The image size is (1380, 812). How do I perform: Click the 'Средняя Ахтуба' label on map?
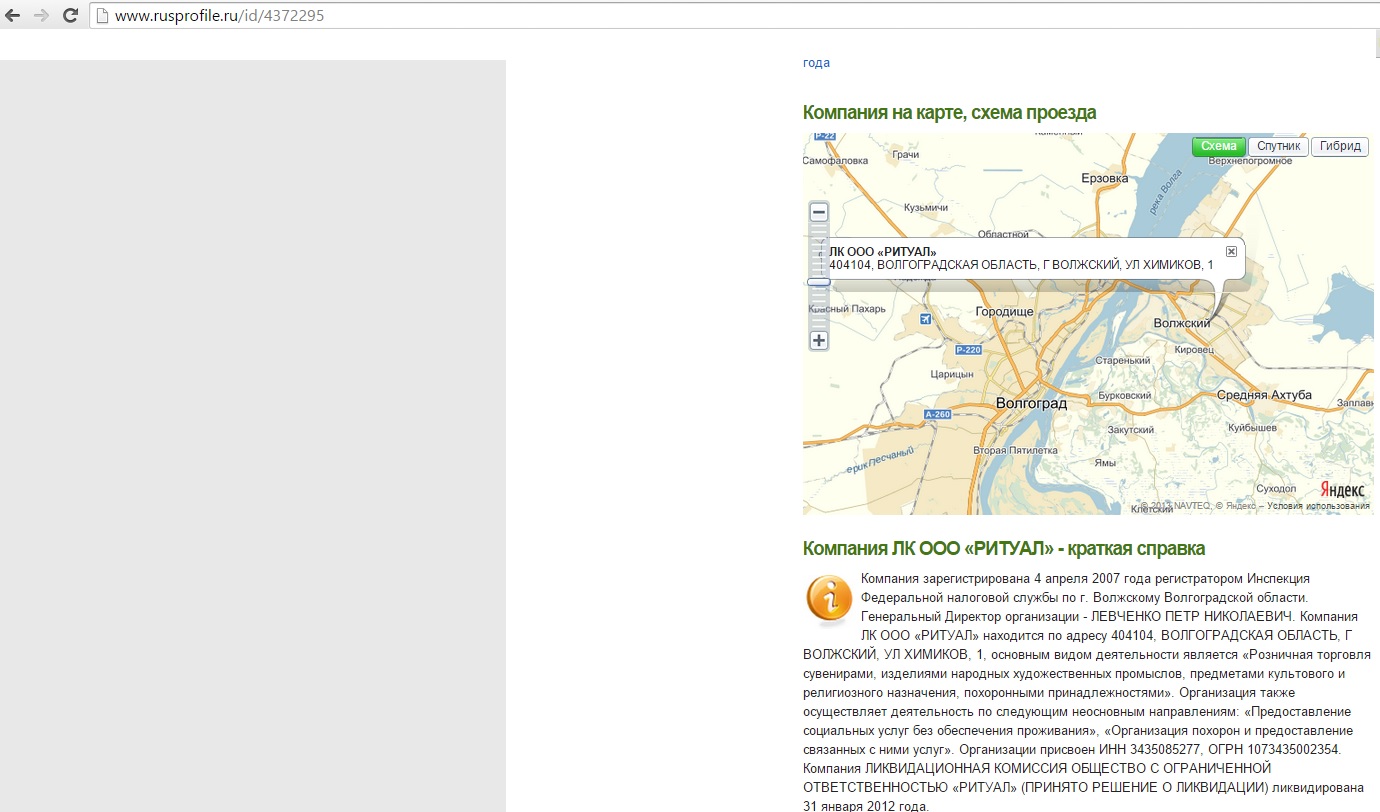(x=1263, y=395)
